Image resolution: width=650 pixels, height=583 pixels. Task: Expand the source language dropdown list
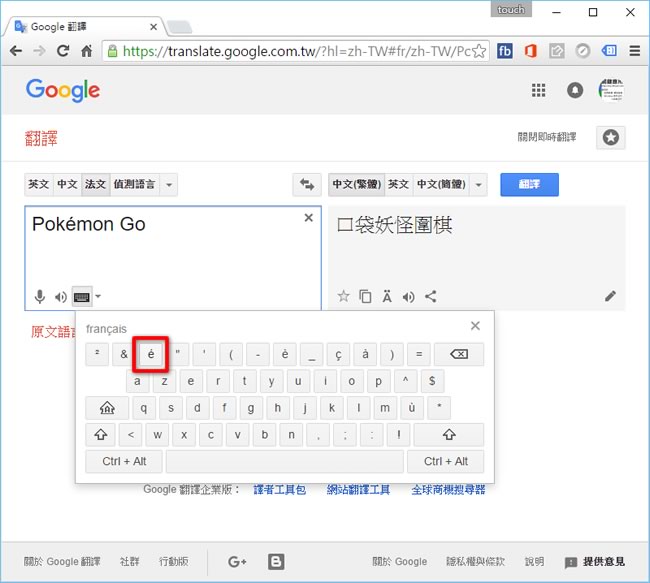click(x=169, y=185)
